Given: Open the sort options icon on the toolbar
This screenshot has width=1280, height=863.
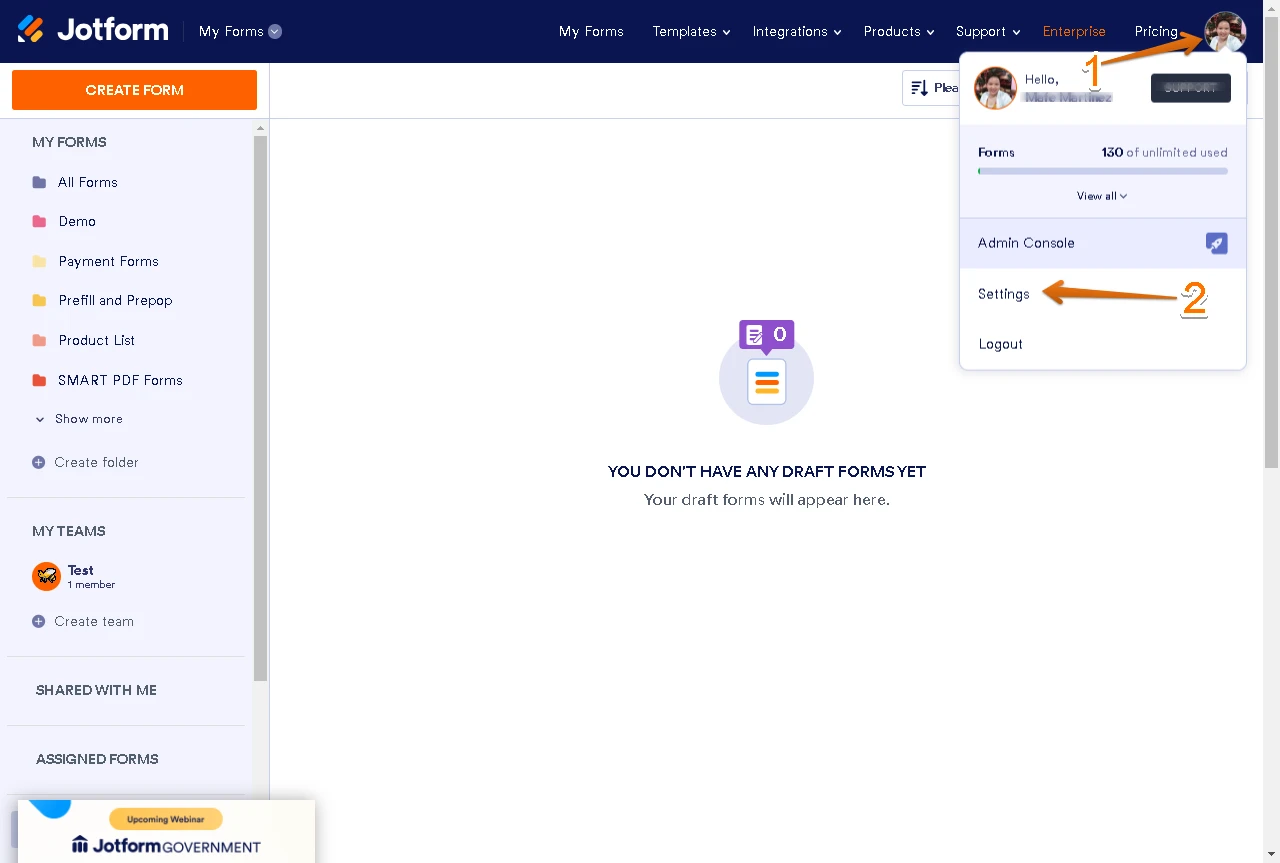Looking at the screenshot, I should click(x=917, y=88).
